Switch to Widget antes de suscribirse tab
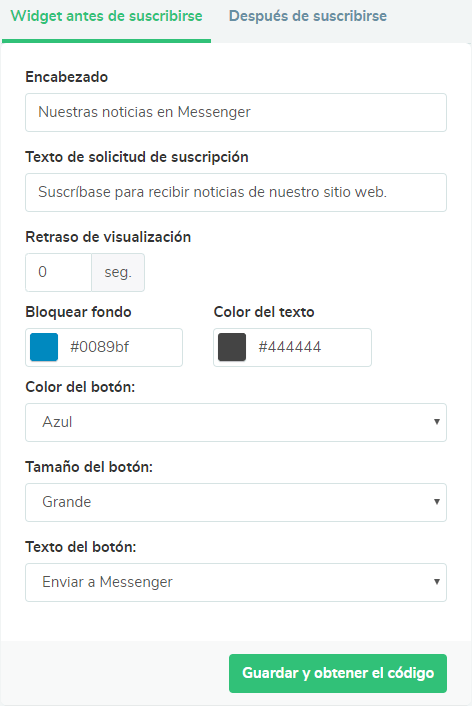This screenshot has height=706, width=472. pyautogui.click(x=106, y=16)
